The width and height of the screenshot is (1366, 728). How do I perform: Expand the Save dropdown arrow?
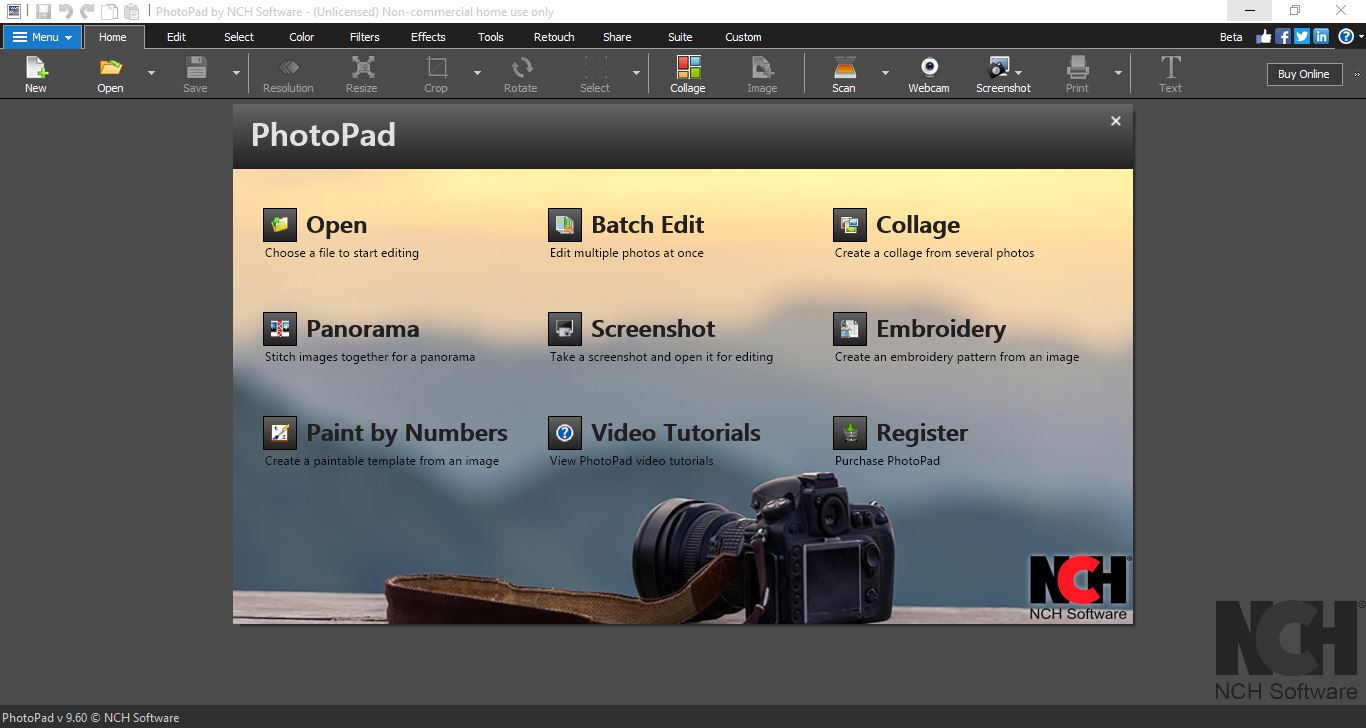coord(236,73)
